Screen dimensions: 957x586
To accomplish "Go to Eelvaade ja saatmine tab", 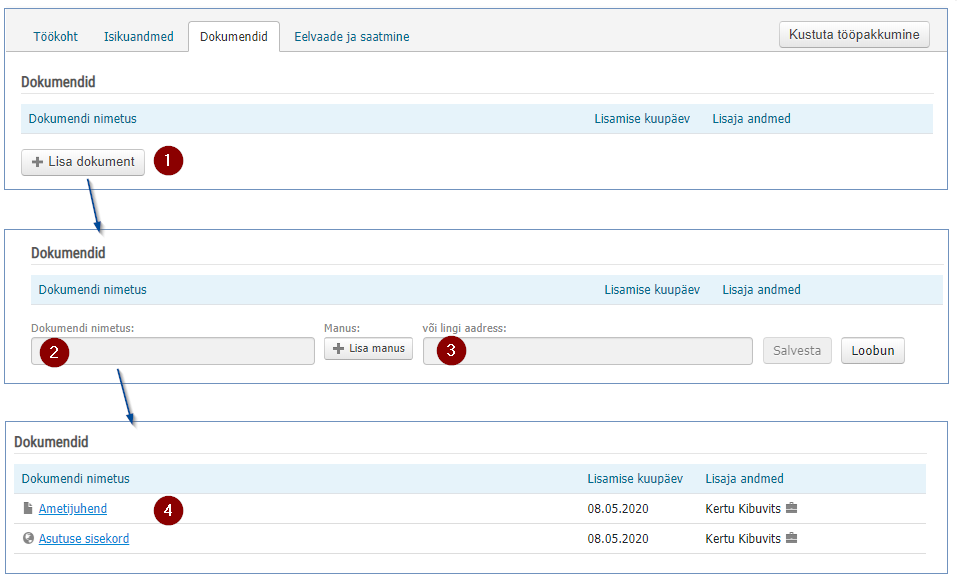I will coord(352,37).
